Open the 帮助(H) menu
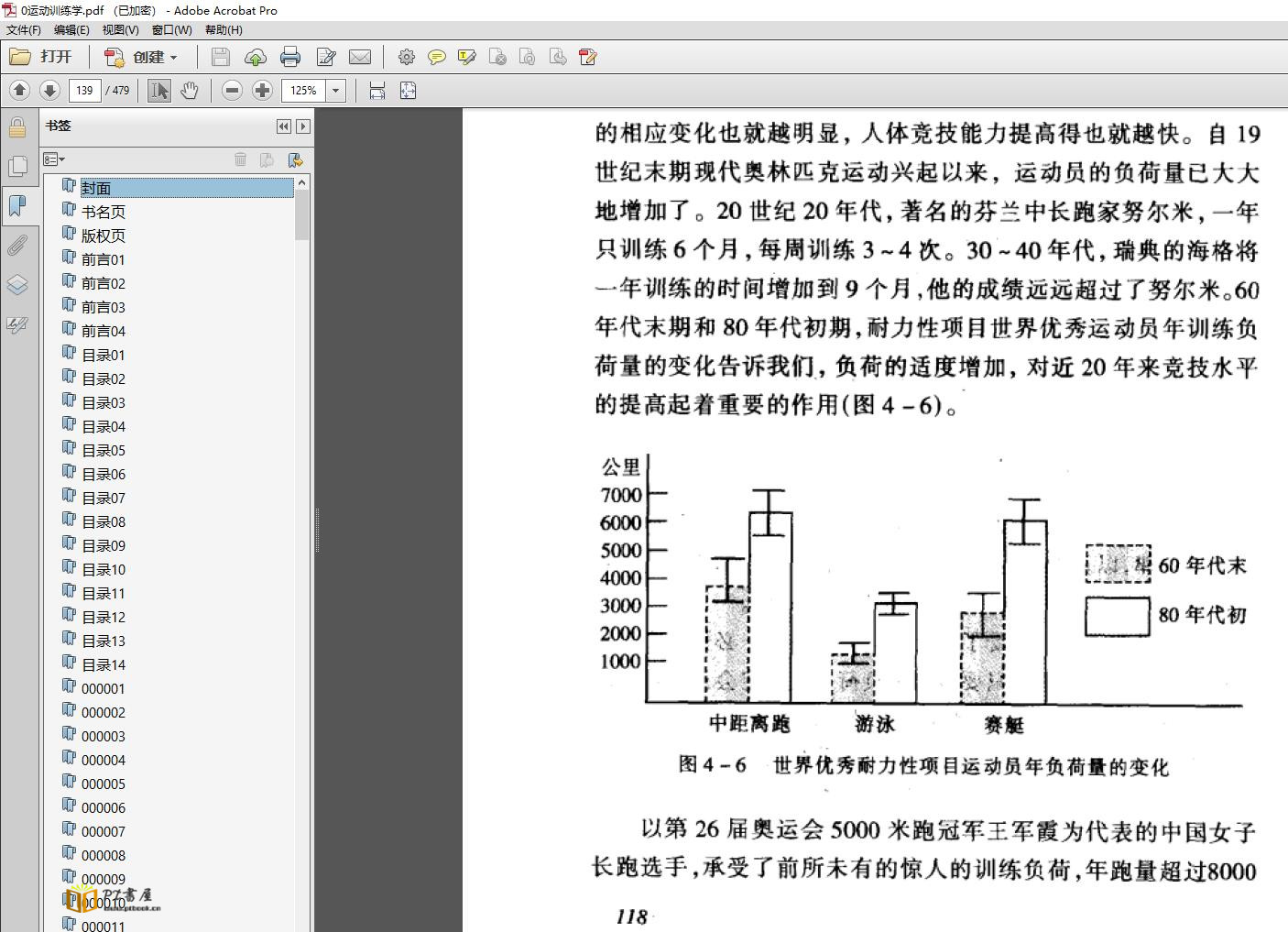 coord(224,29)
